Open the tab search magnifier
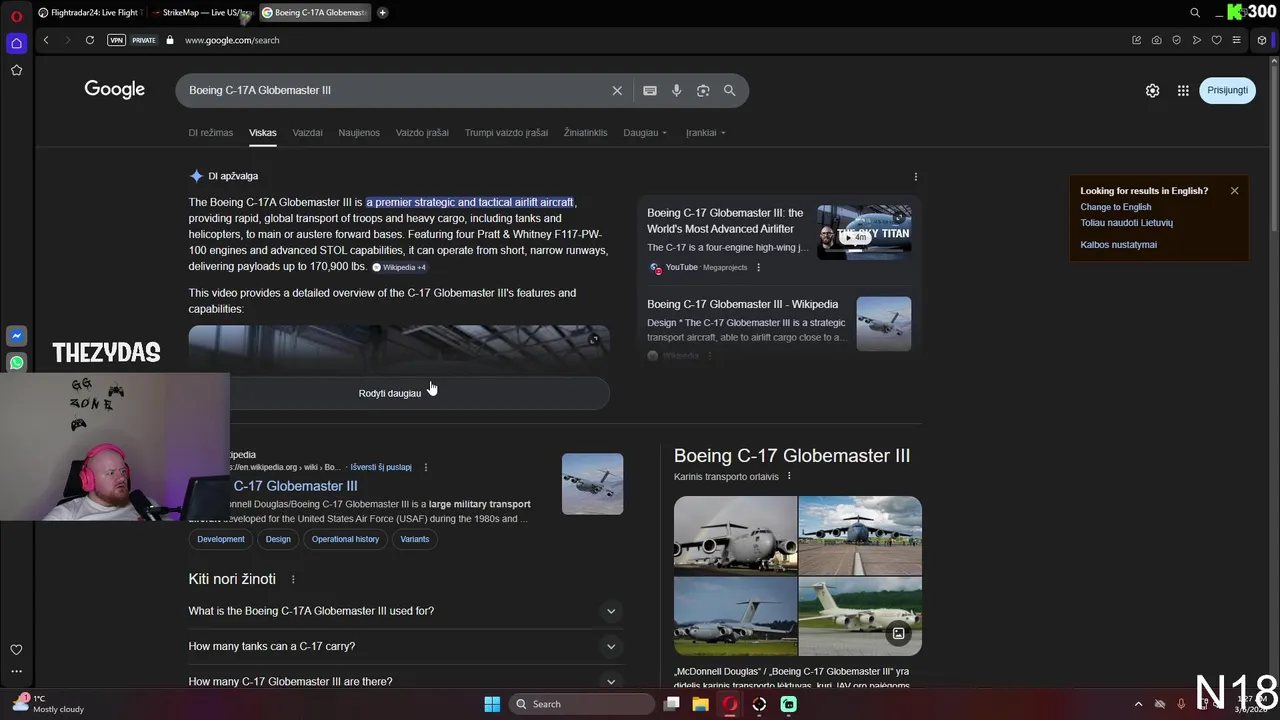The image size is (1280, 720). click(1195, 13)
